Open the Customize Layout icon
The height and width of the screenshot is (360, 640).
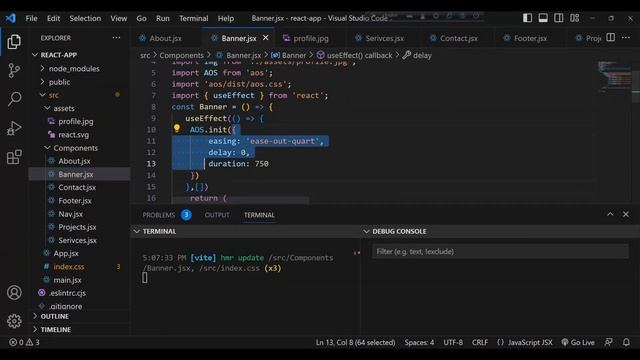[574, 18]
